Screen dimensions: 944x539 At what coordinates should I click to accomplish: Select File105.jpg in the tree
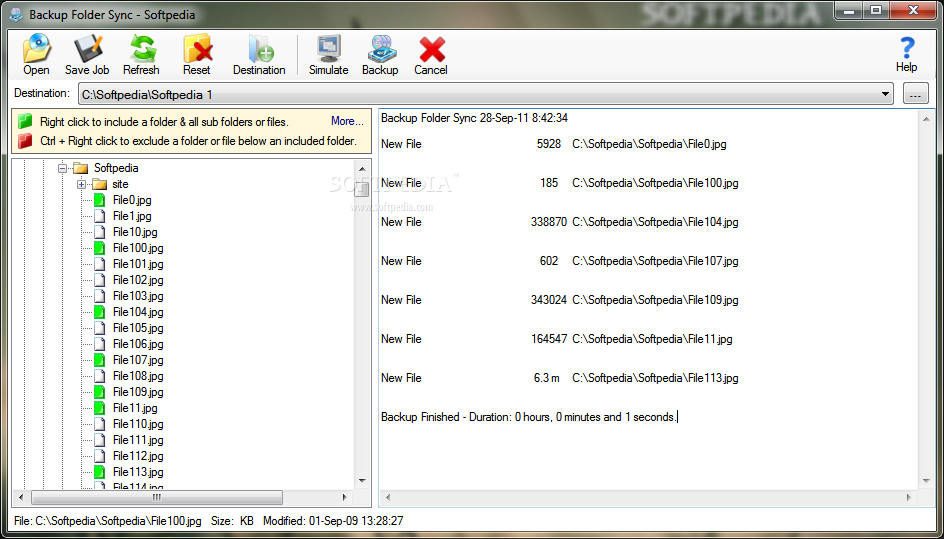(138, 328)
